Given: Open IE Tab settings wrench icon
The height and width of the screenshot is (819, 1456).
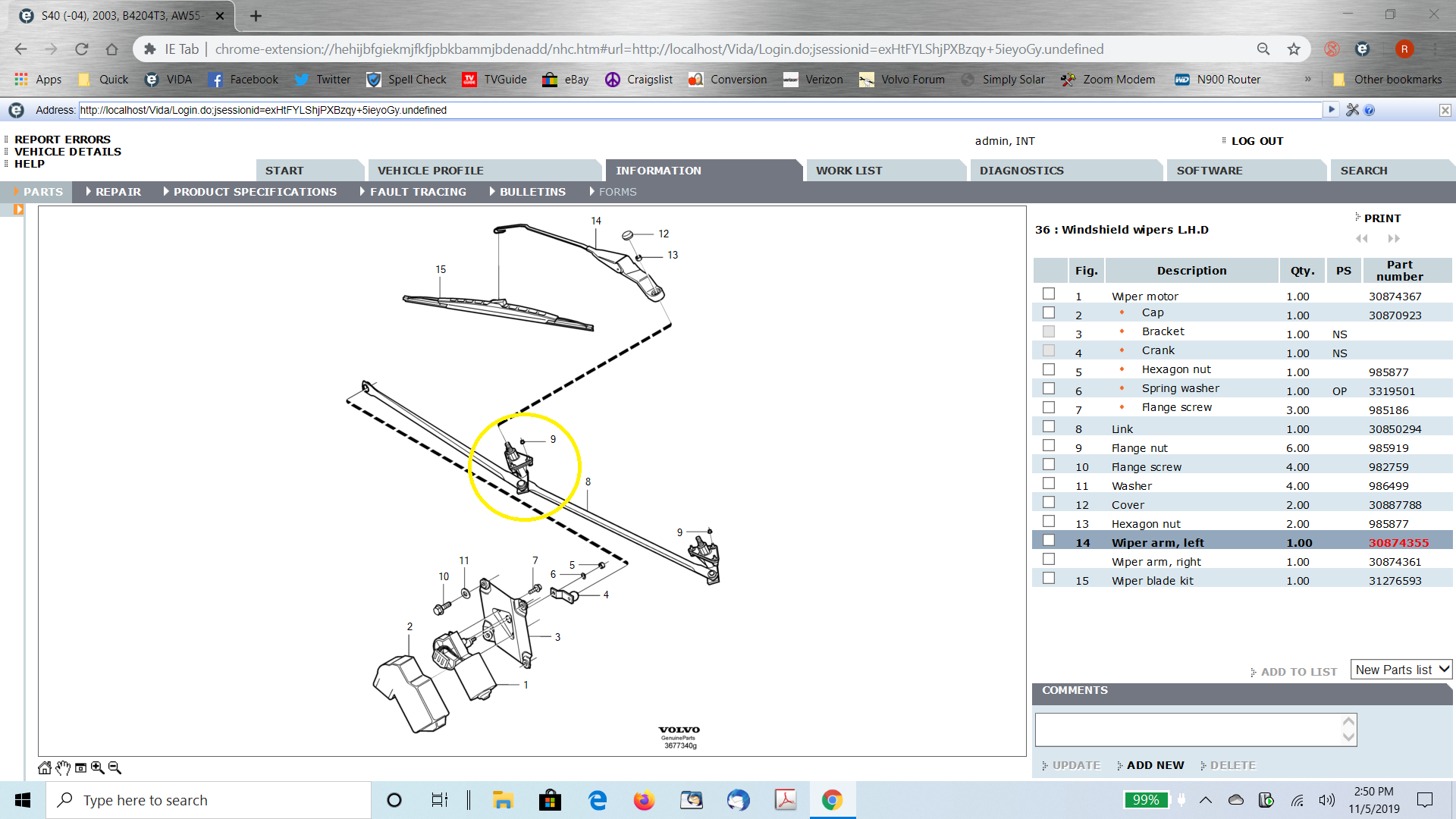Looking at the screenshot, I should coord(1352,110).
